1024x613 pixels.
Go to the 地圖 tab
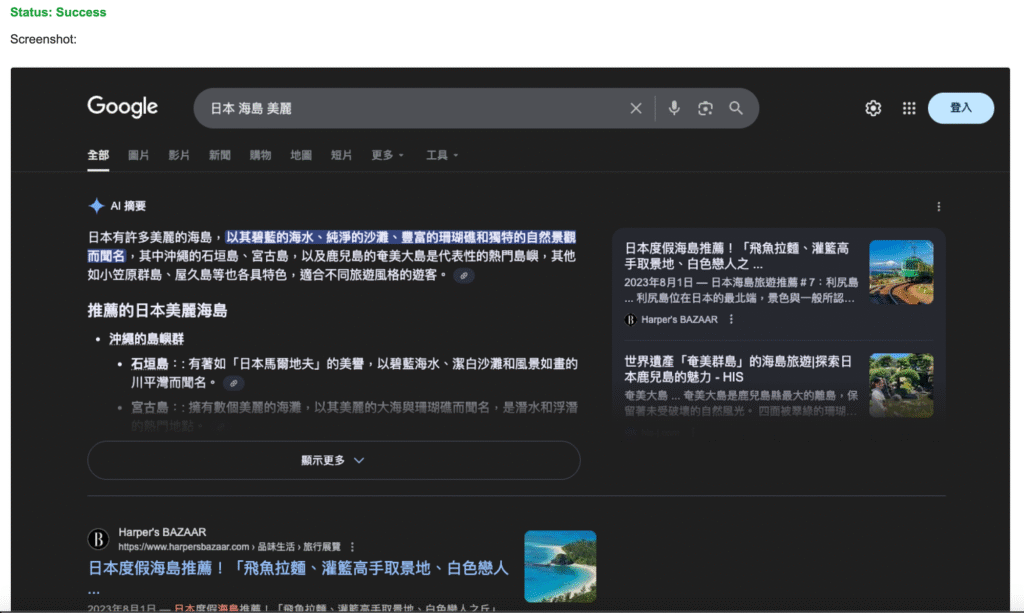point(301,155)
